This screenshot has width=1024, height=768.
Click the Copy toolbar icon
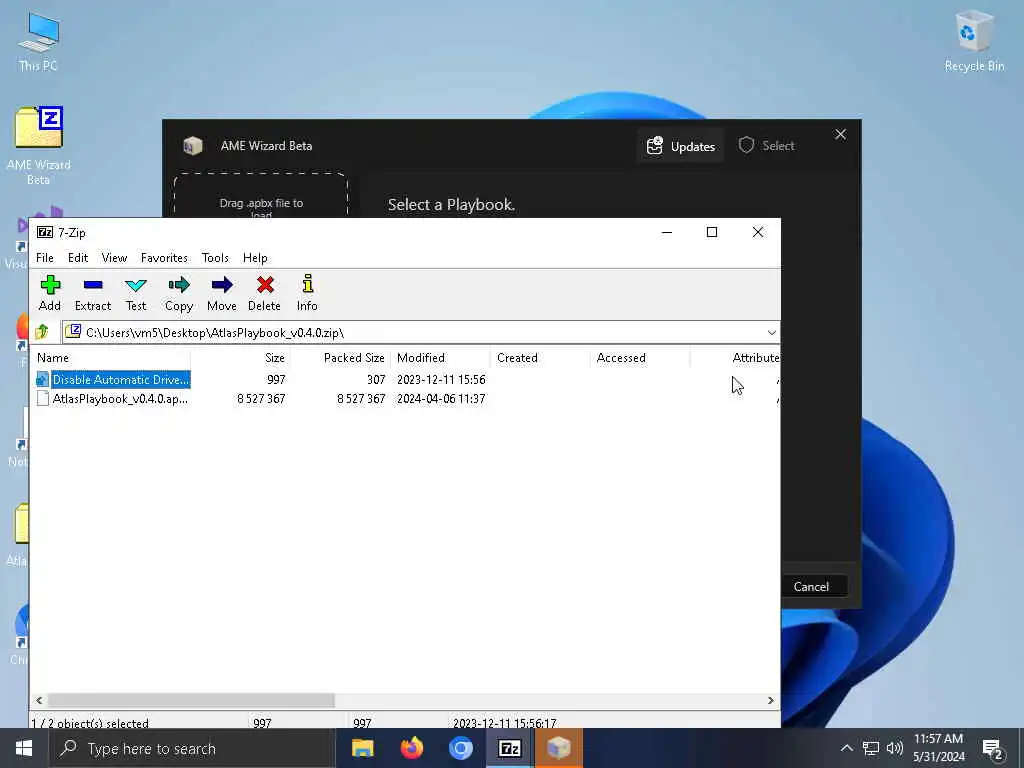click(x=179, y=293)
